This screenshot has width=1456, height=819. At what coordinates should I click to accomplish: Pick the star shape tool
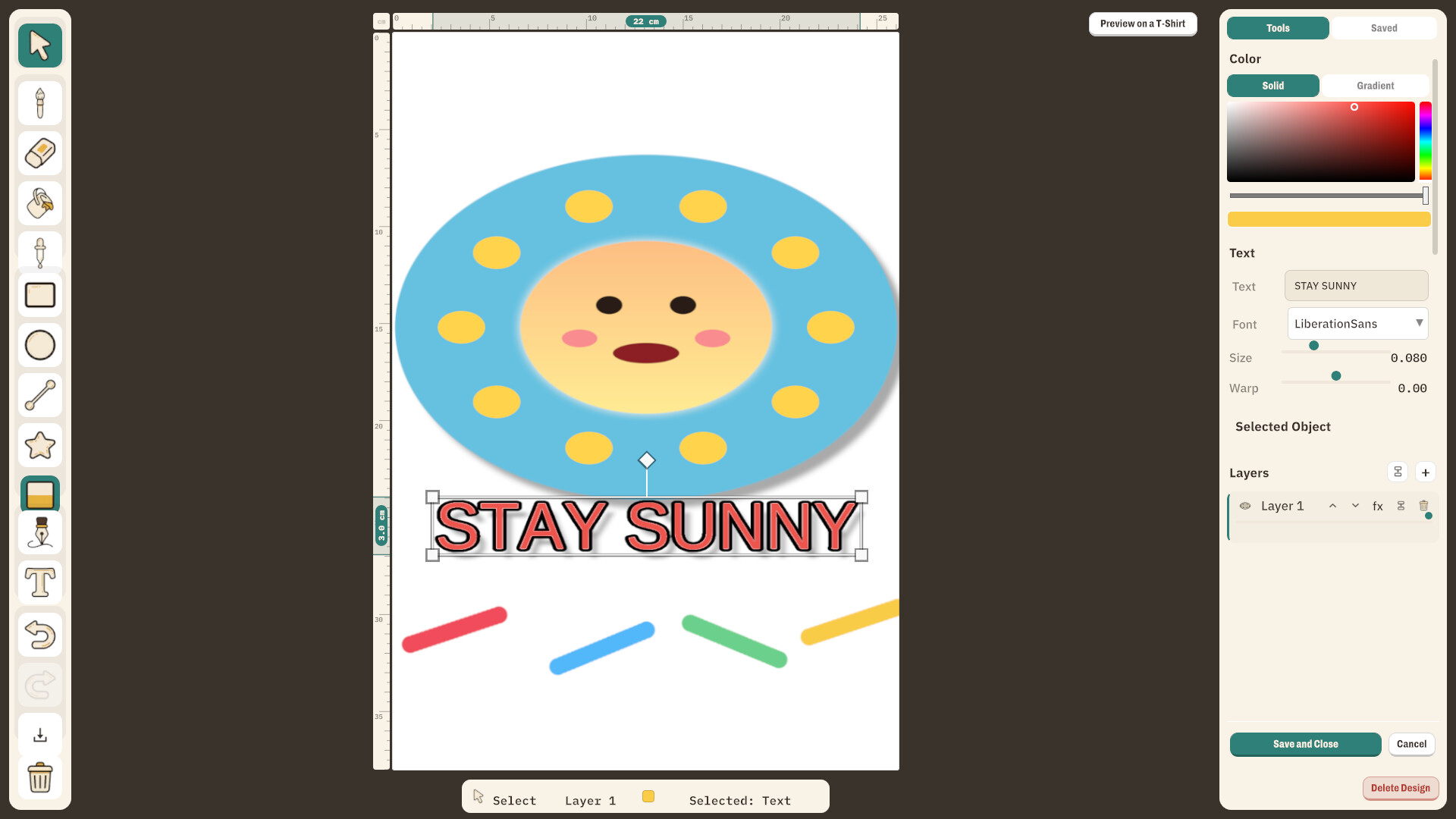[x=40, y=445]
